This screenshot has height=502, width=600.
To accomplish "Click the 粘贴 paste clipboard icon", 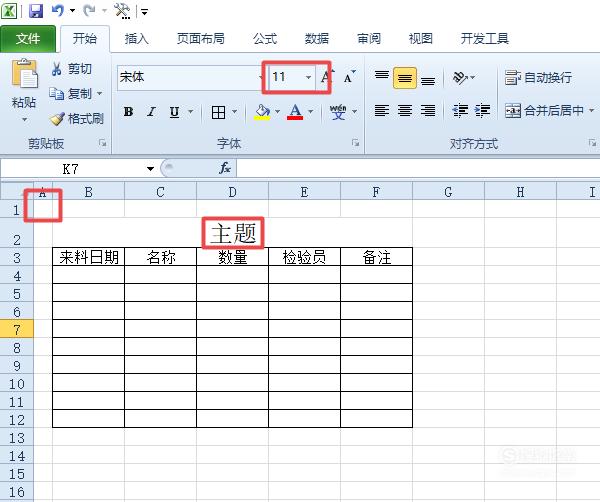I will click(x=24, y=74).
